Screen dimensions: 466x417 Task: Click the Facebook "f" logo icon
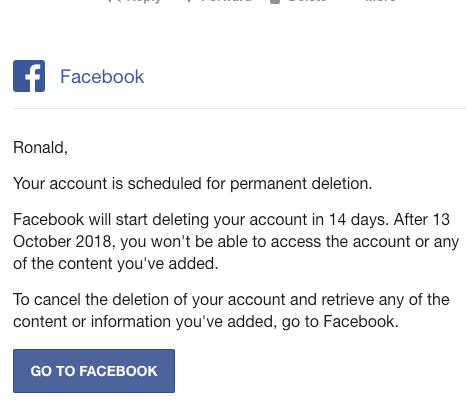[29, 76]
